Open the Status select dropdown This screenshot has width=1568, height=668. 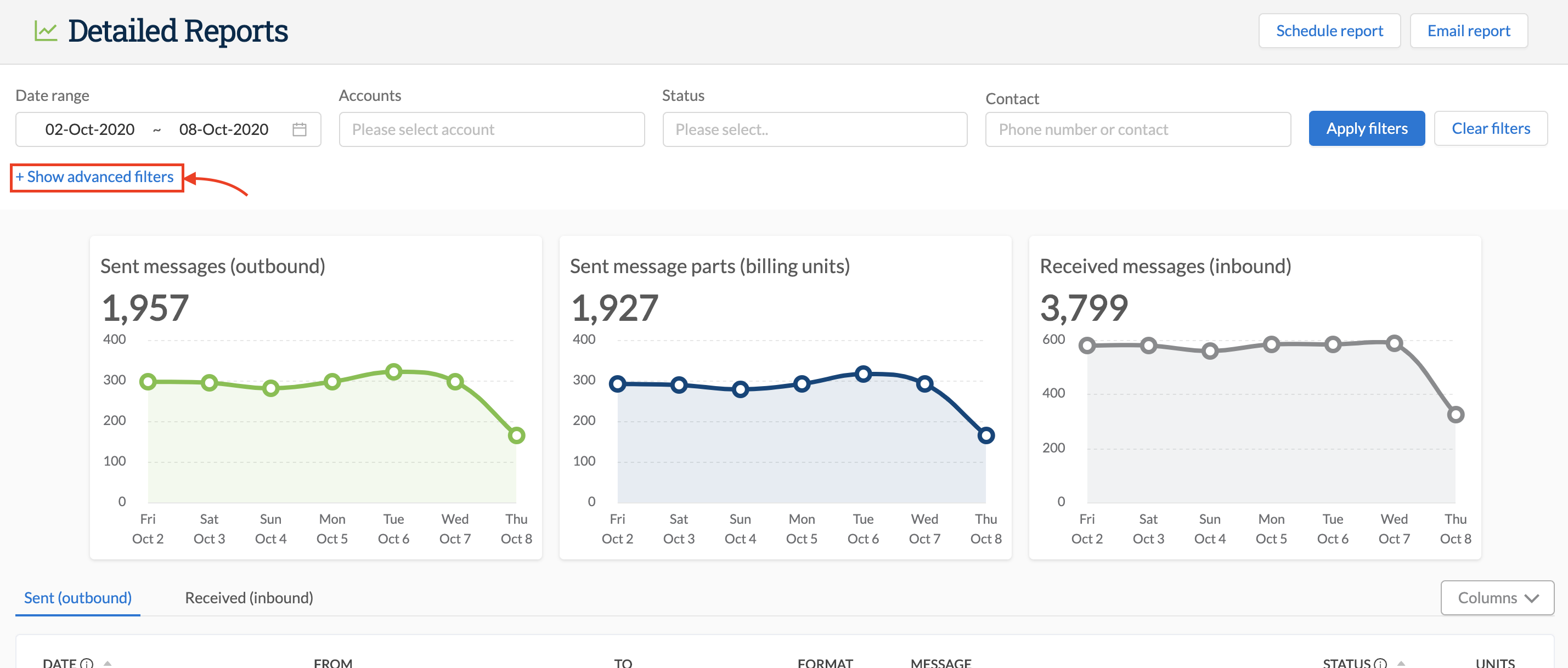(814, 129)
